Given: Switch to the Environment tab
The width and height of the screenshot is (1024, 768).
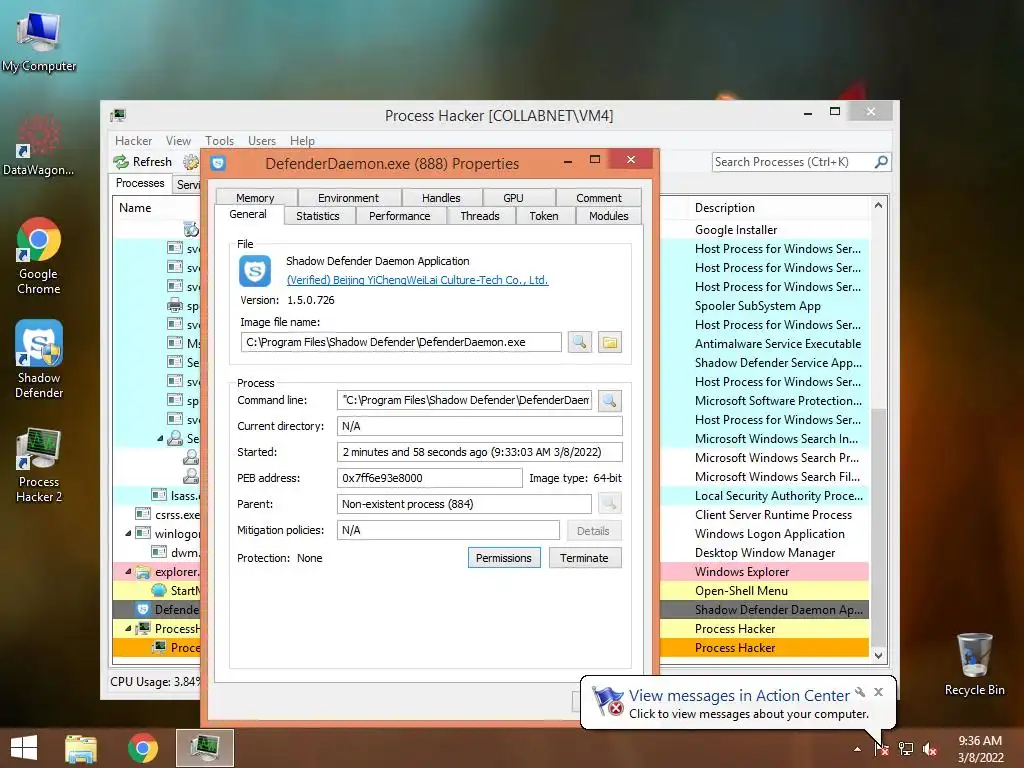Looking at the screenshot, I should tap(349, 198).
